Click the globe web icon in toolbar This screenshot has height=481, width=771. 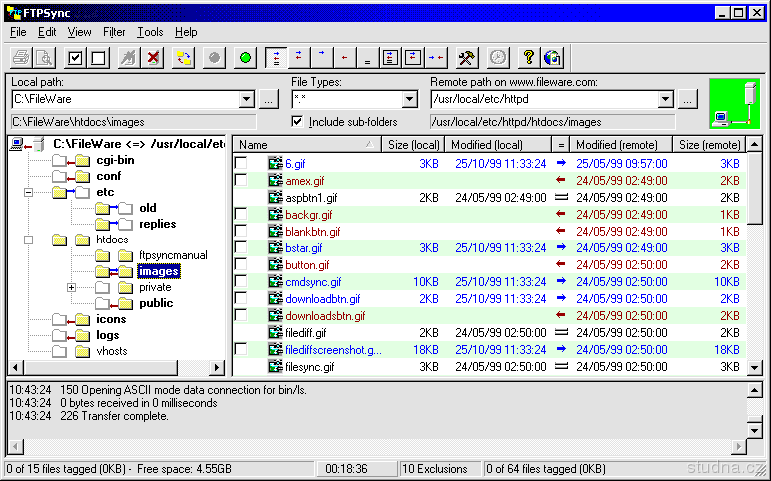tap(553, 58)
